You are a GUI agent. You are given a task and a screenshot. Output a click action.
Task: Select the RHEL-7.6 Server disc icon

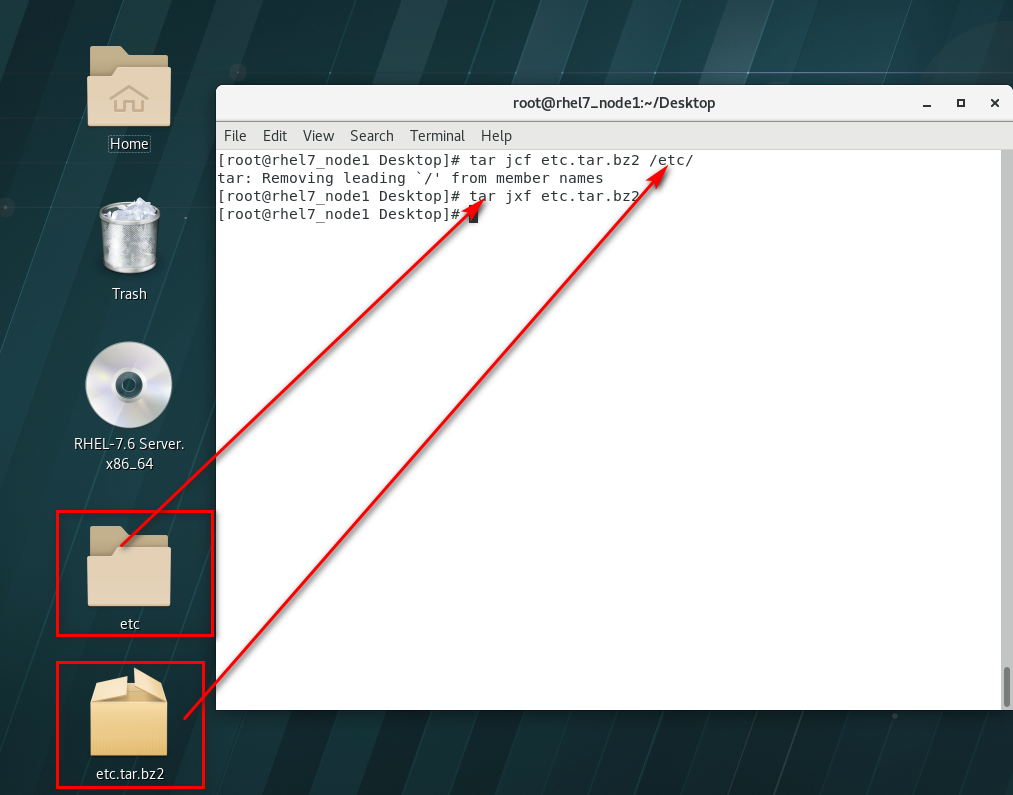tap(129, 384)
